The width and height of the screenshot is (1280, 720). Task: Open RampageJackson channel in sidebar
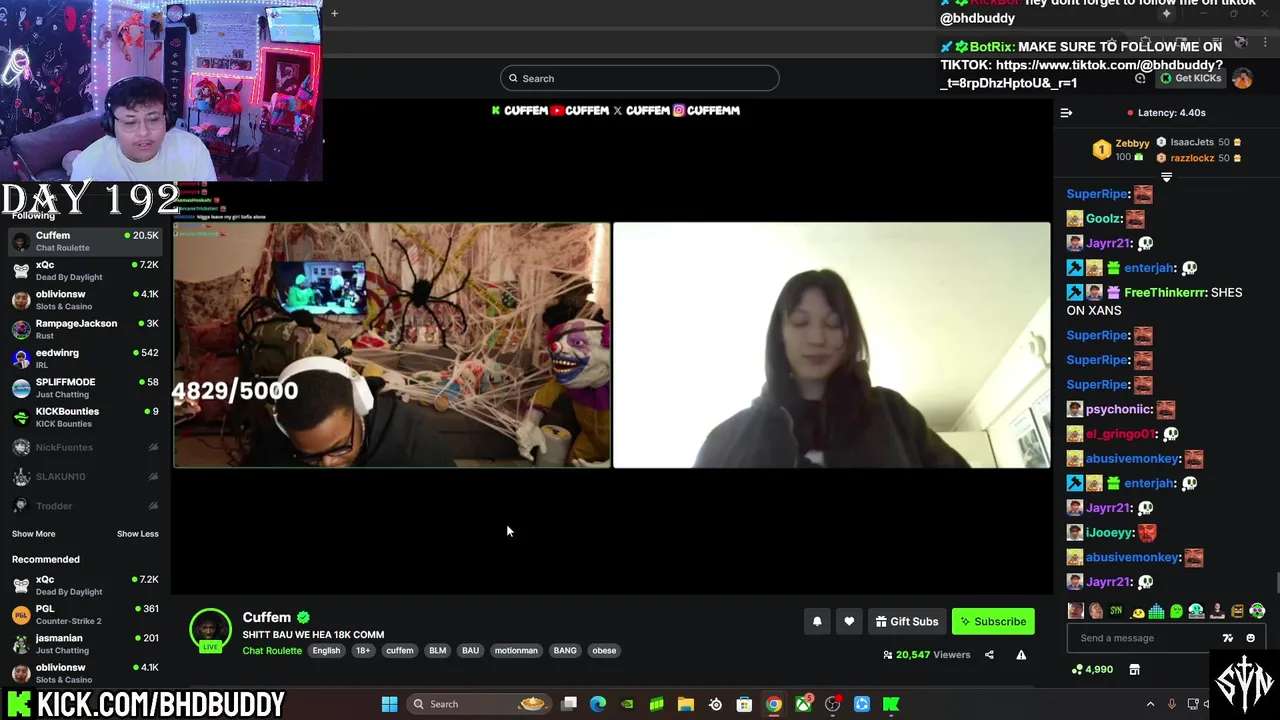(x=85, y=329)
